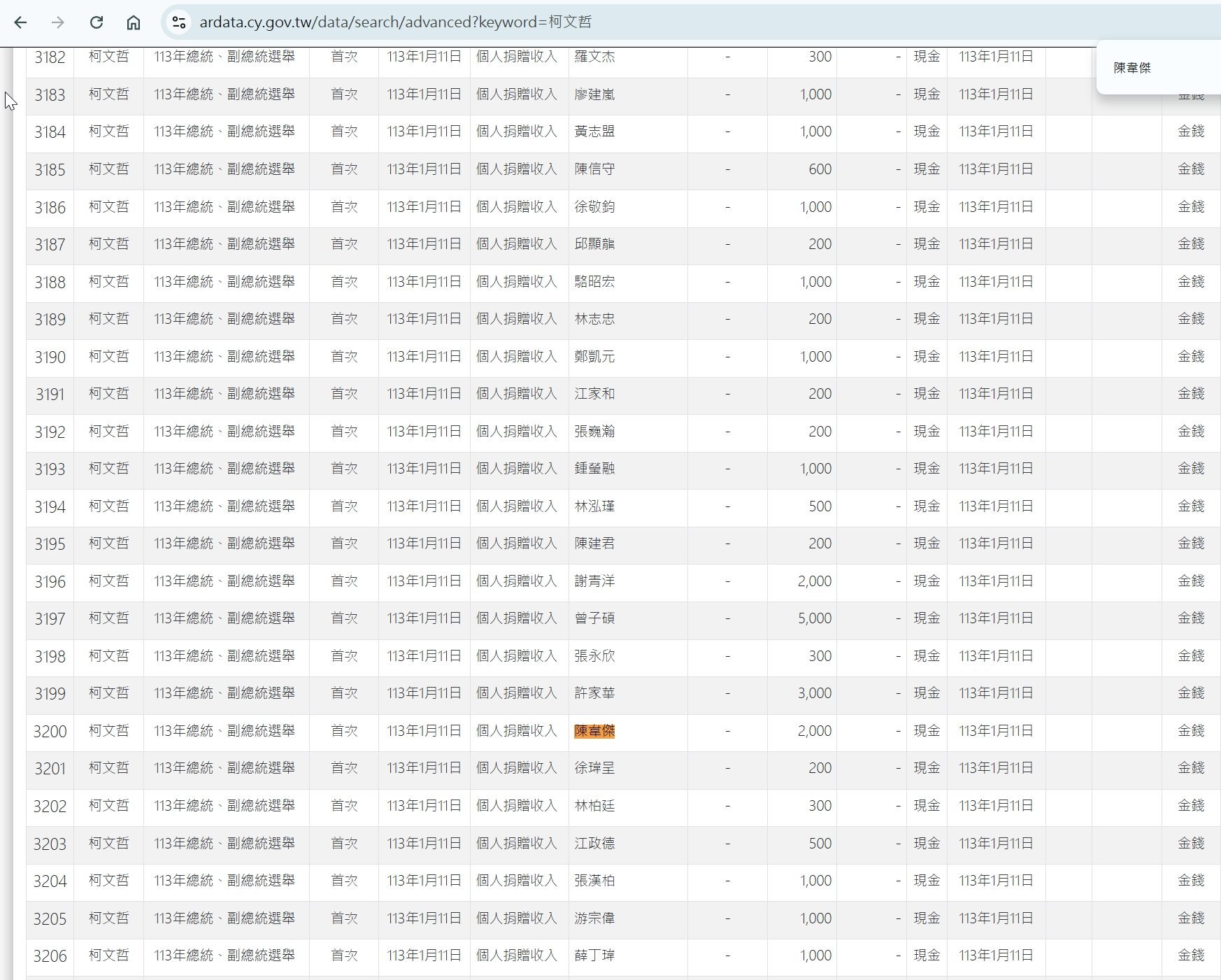This screenshot has width=1221, height=980.
Task: Click the 5,000 amount for 曾子碩
Action: point(815,618)
